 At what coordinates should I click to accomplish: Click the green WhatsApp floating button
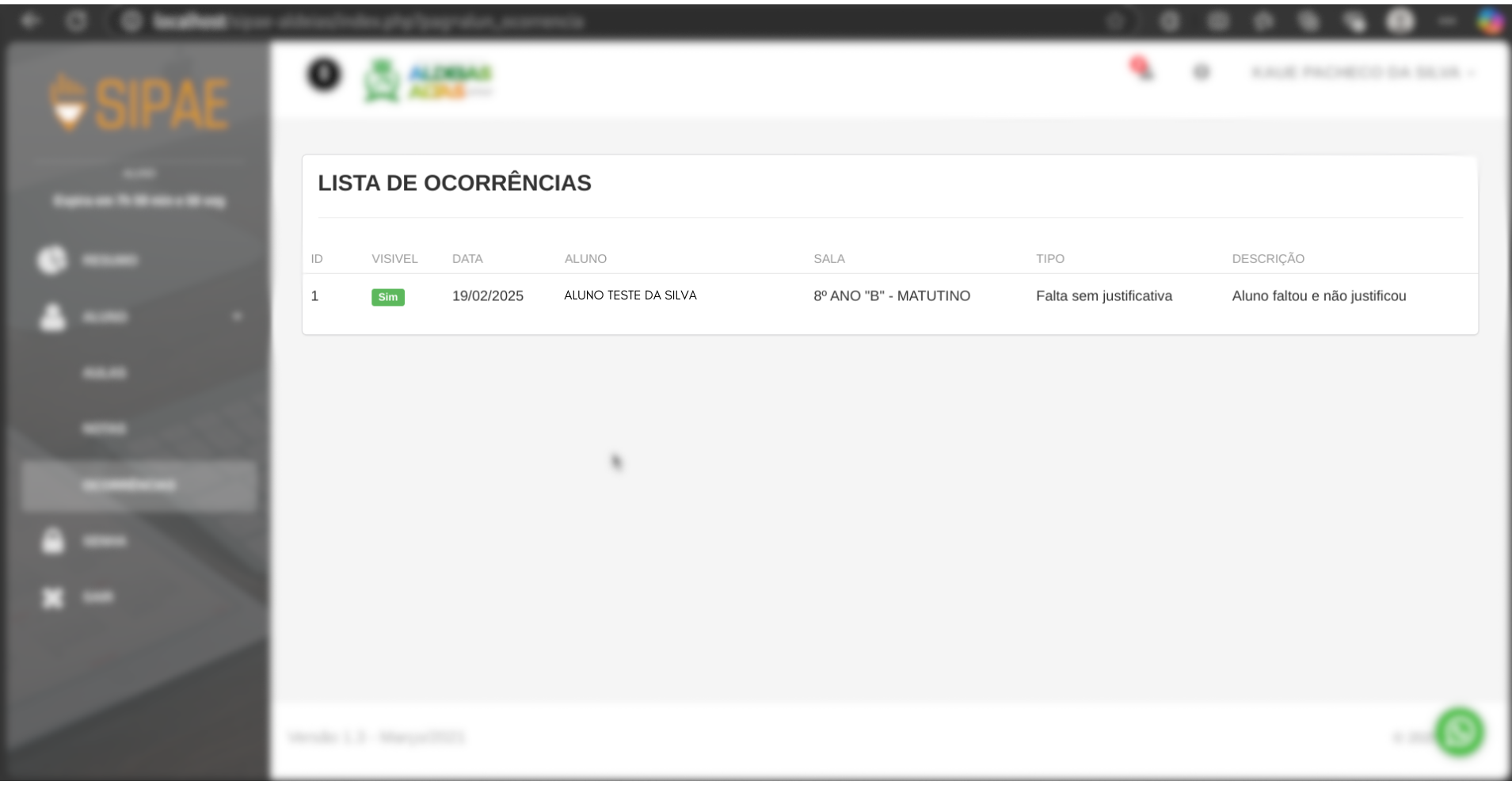(1460, 732)
